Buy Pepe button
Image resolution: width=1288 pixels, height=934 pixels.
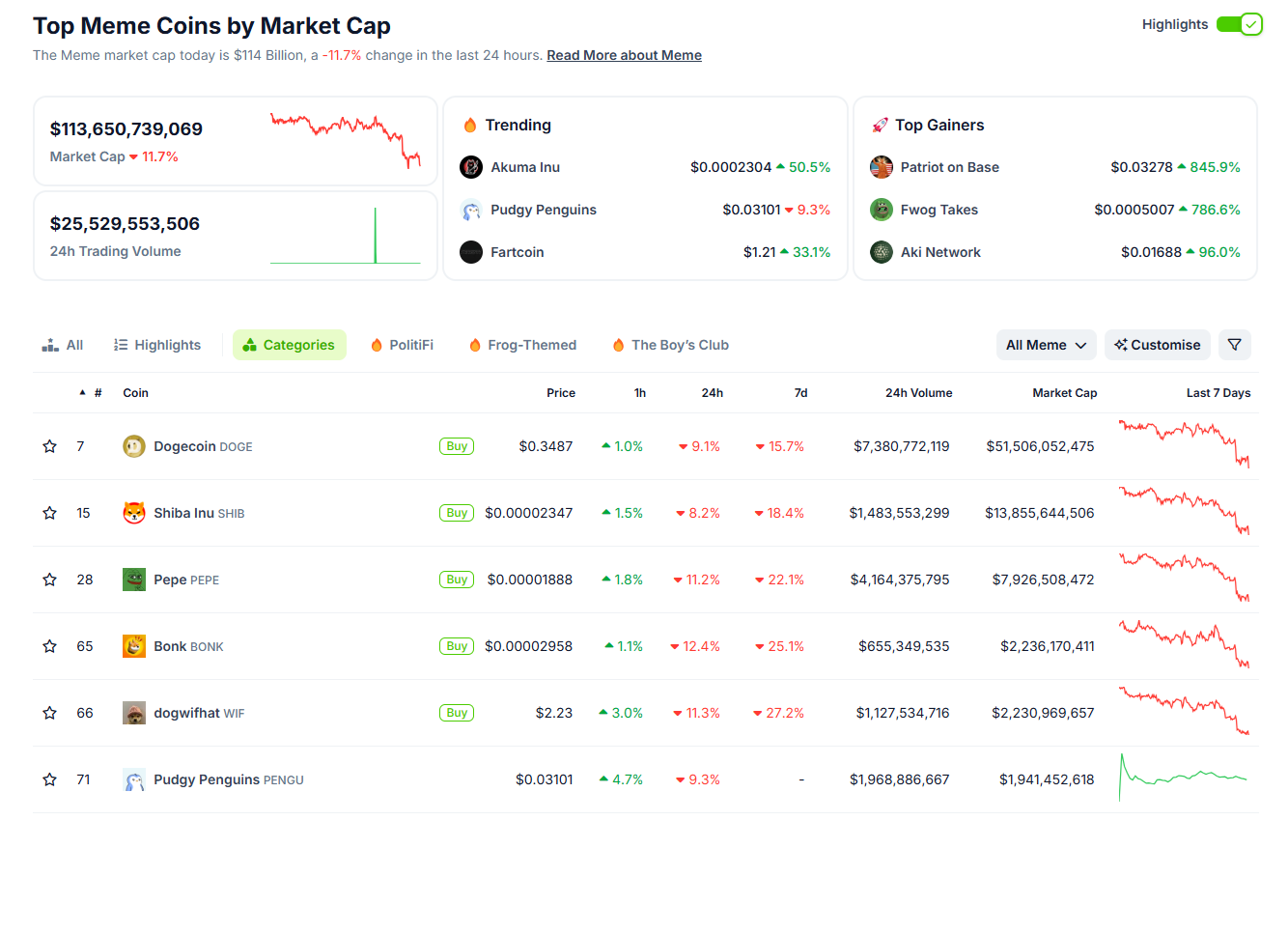[457, 580]
